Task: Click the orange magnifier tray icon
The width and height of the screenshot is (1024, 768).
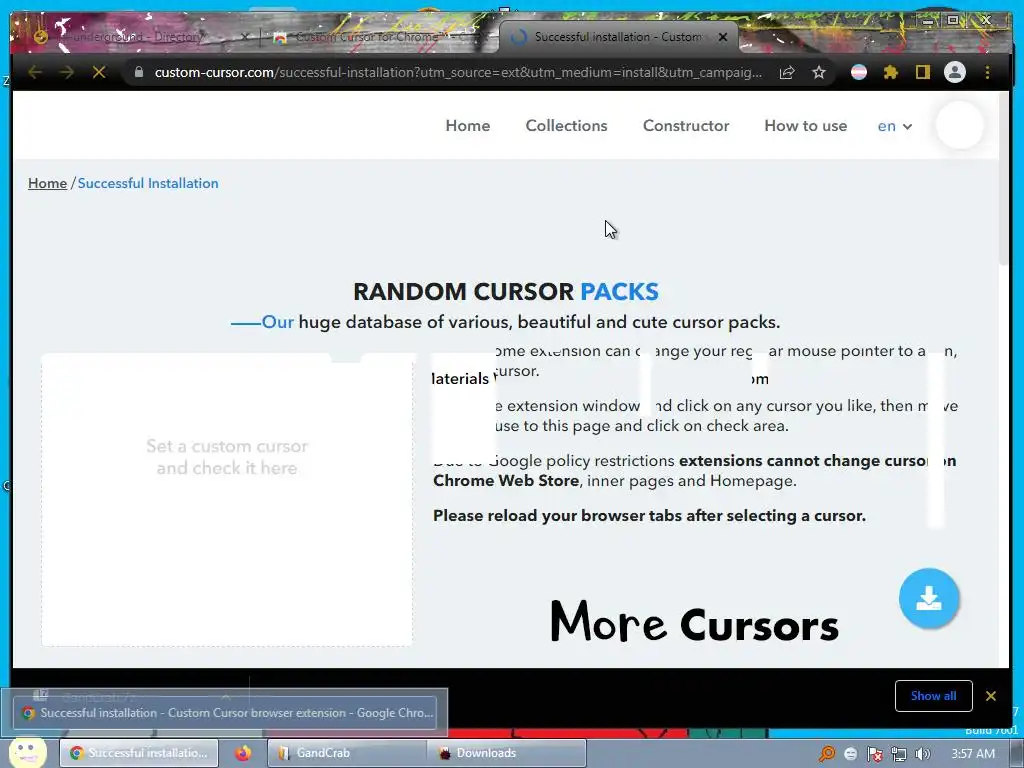Action: click(x=827, y=754)
